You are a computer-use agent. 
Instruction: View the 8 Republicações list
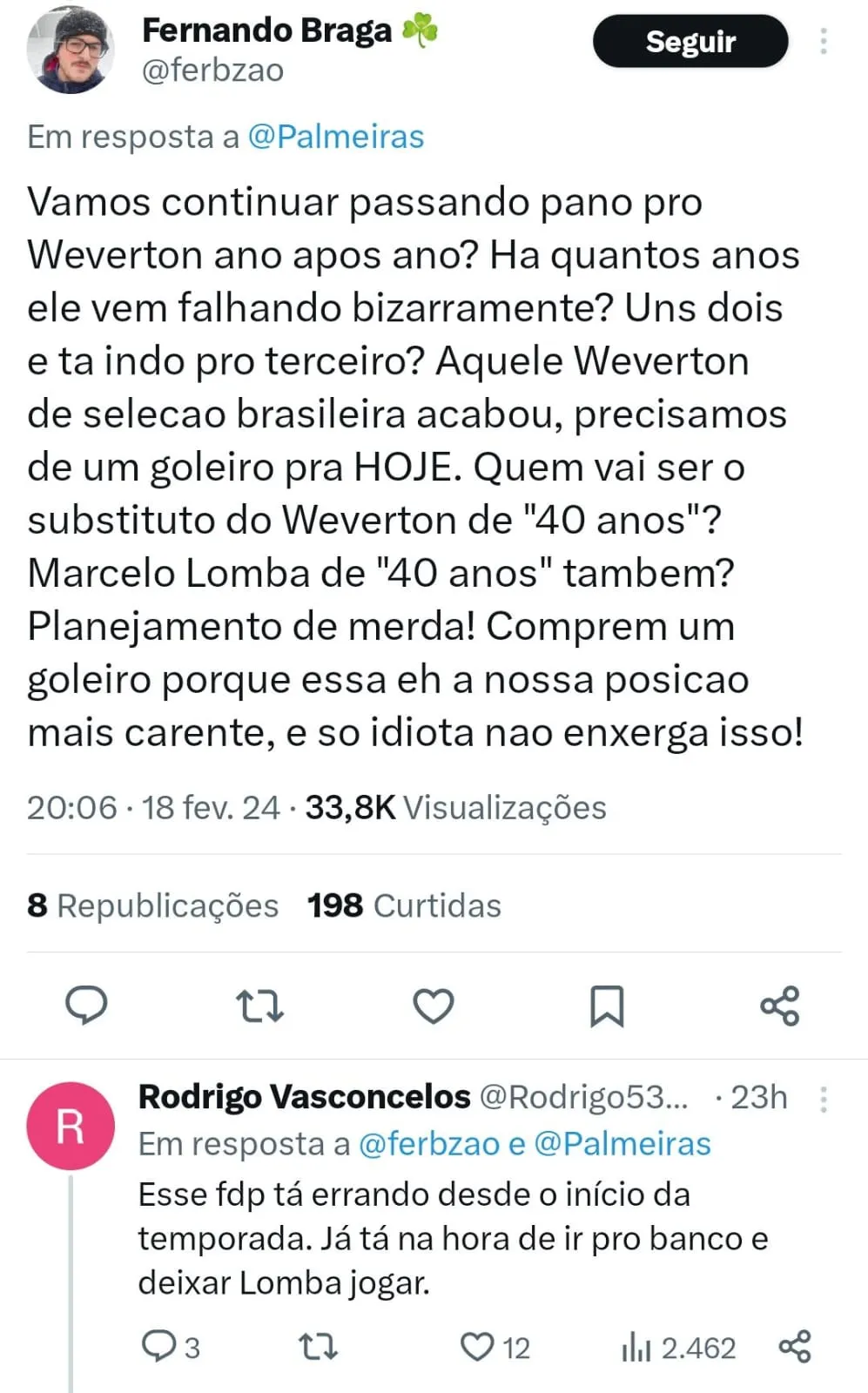(x=152, y=905)
